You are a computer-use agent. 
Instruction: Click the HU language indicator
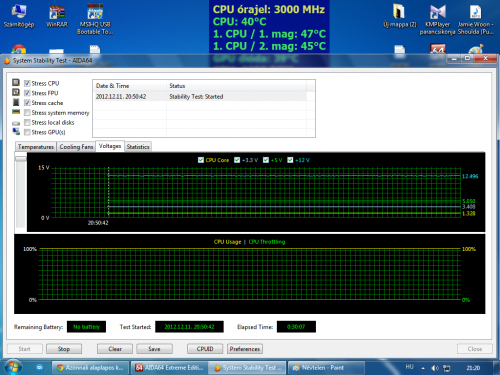pos(409,367)
